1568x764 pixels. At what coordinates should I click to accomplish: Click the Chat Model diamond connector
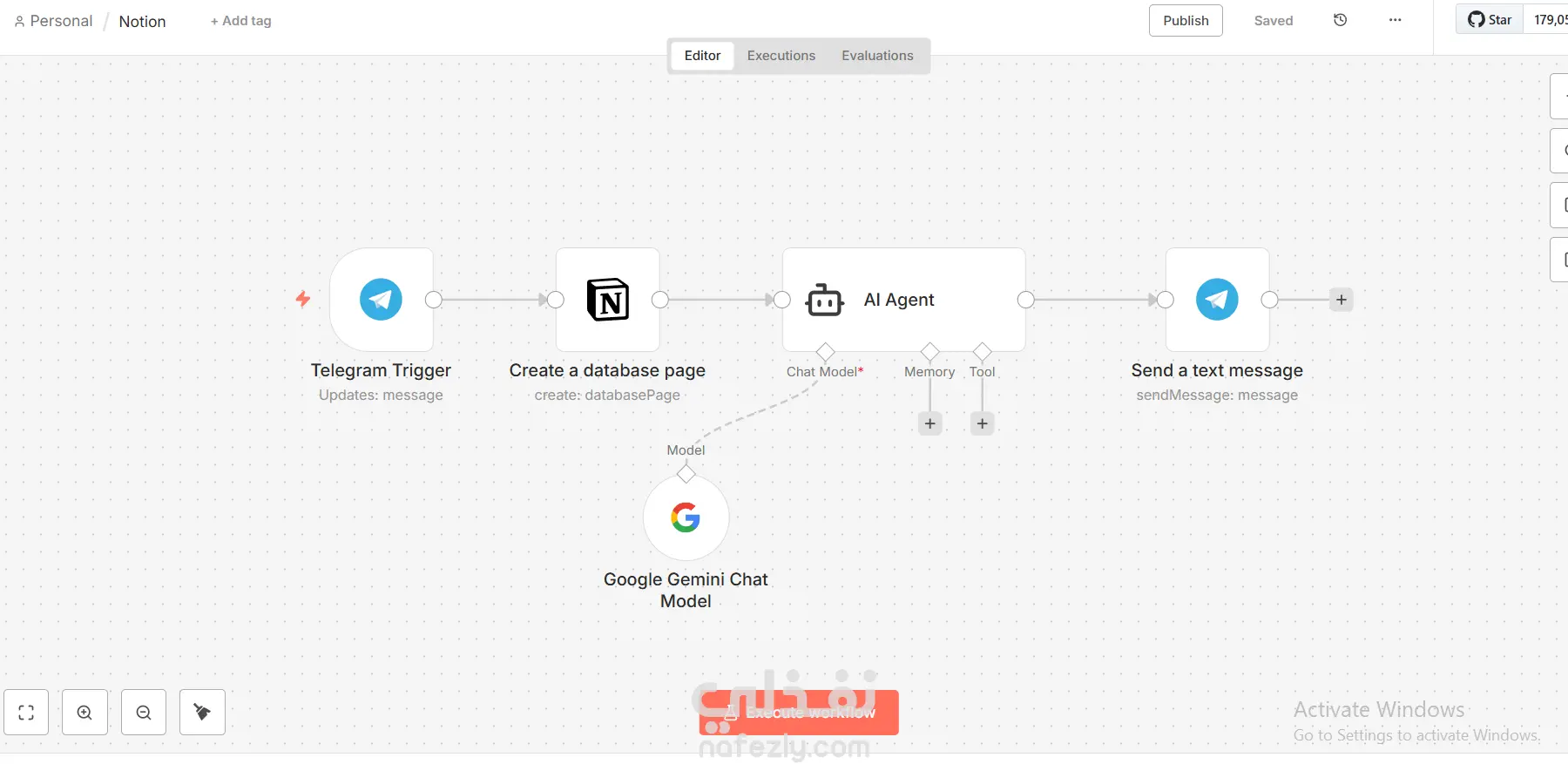coord(825,352)
